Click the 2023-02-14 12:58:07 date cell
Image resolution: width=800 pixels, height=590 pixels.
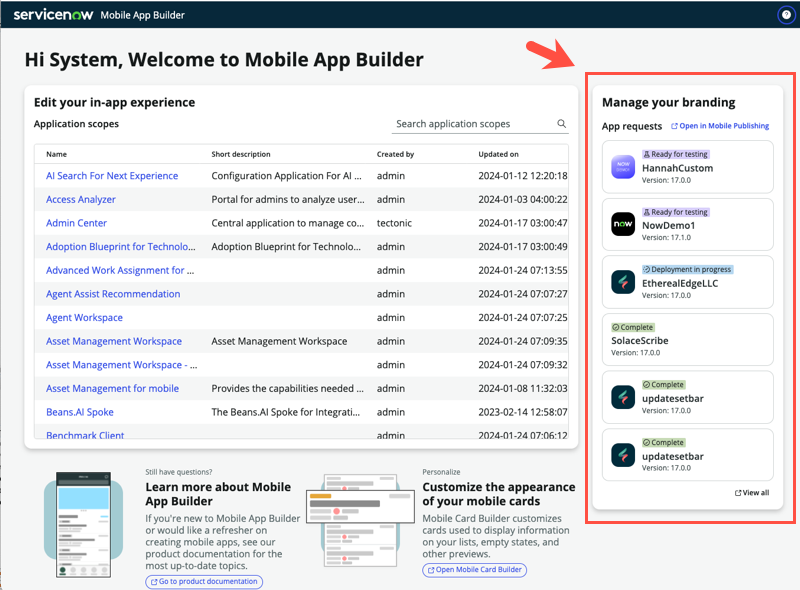click(522, 412)
